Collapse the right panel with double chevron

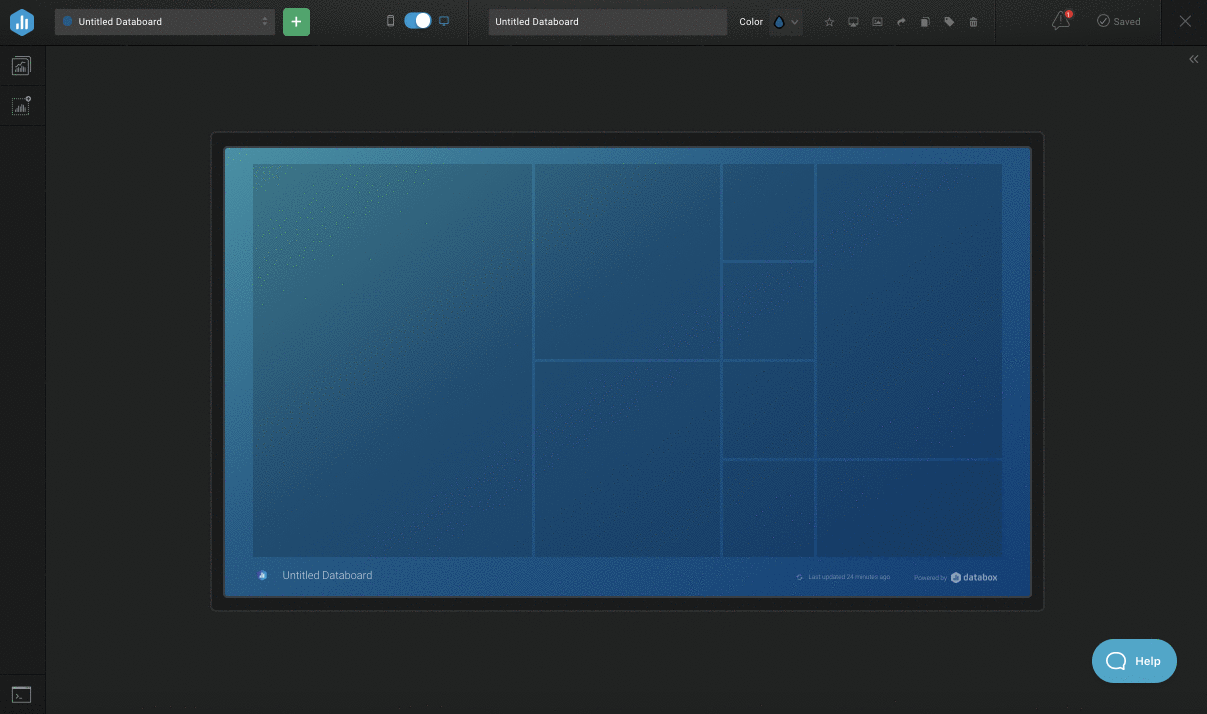click(1193, 59)
